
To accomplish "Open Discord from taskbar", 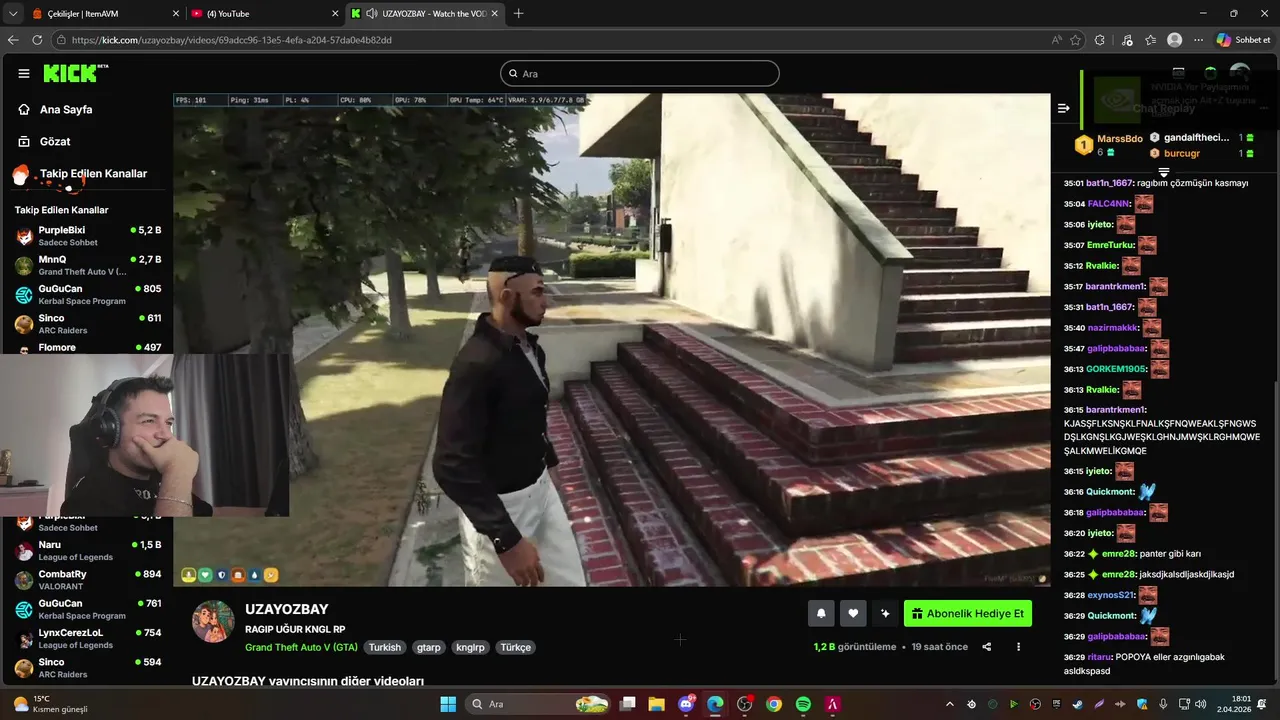I will click(686, 704).
